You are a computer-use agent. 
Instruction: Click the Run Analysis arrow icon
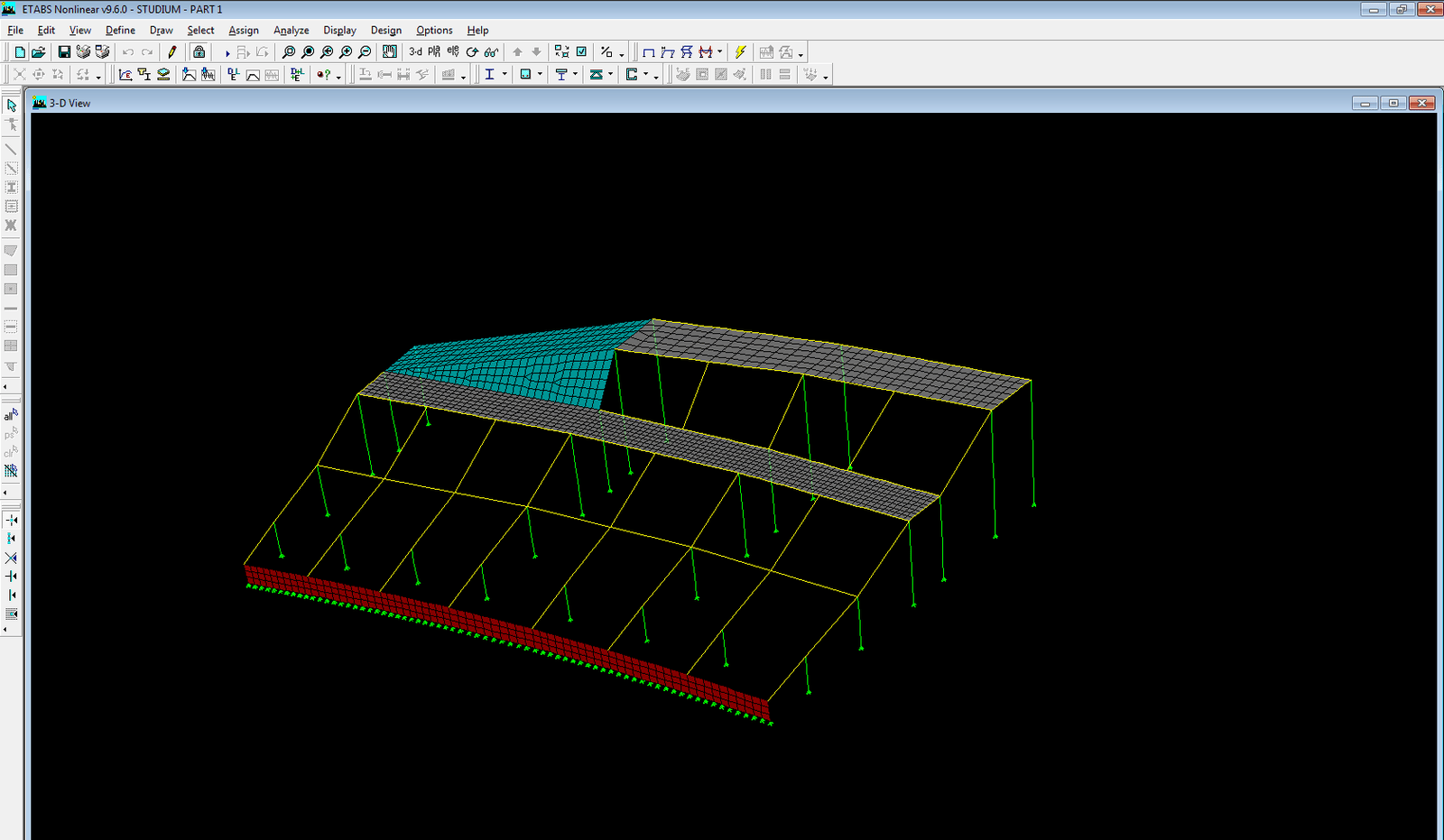(x=227, y=53)
